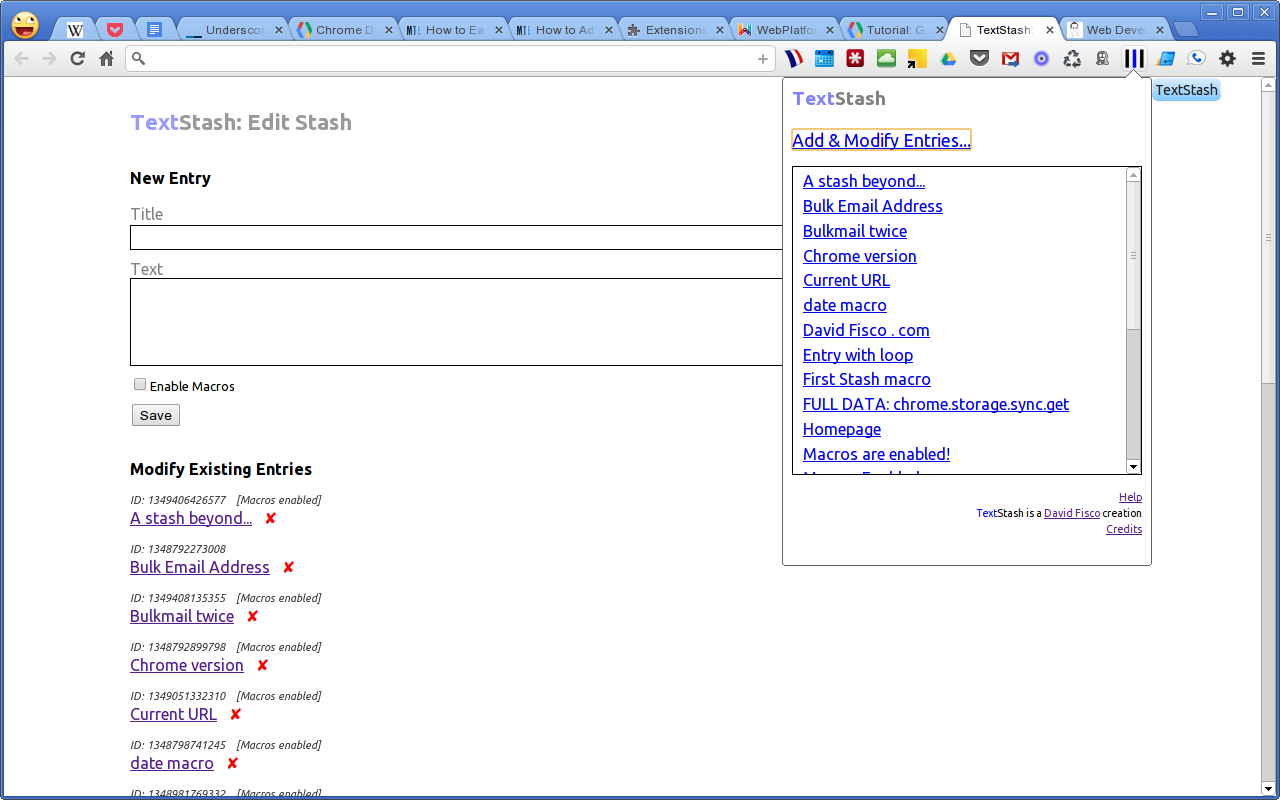Click the Gmail send extension icon
Viewport: 1280px width, 800px height.
click(x=1010, y=59)
